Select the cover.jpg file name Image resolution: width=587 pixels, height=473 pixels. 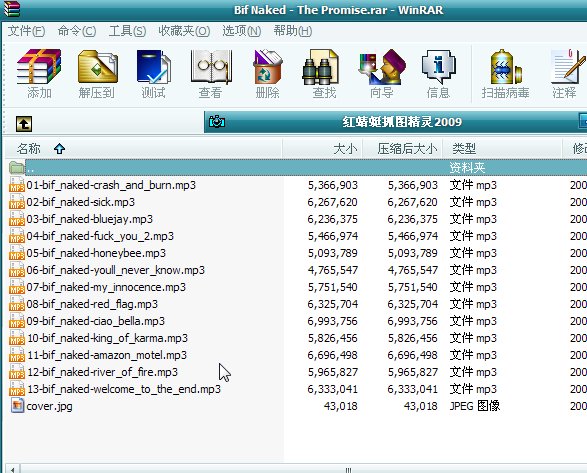[49, 406]
